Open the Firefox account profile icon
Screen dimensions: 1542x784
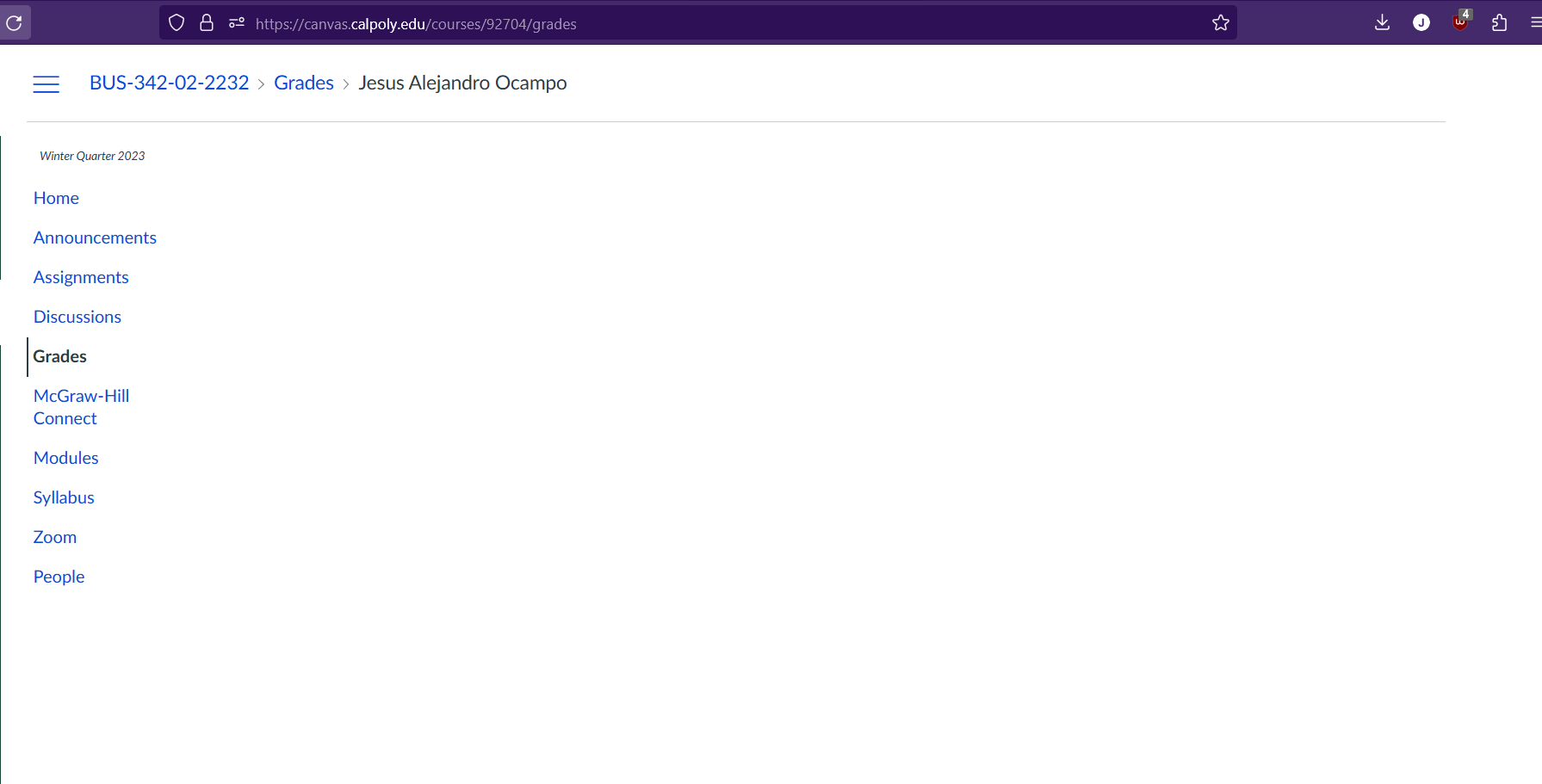[x=1421, y=22]
